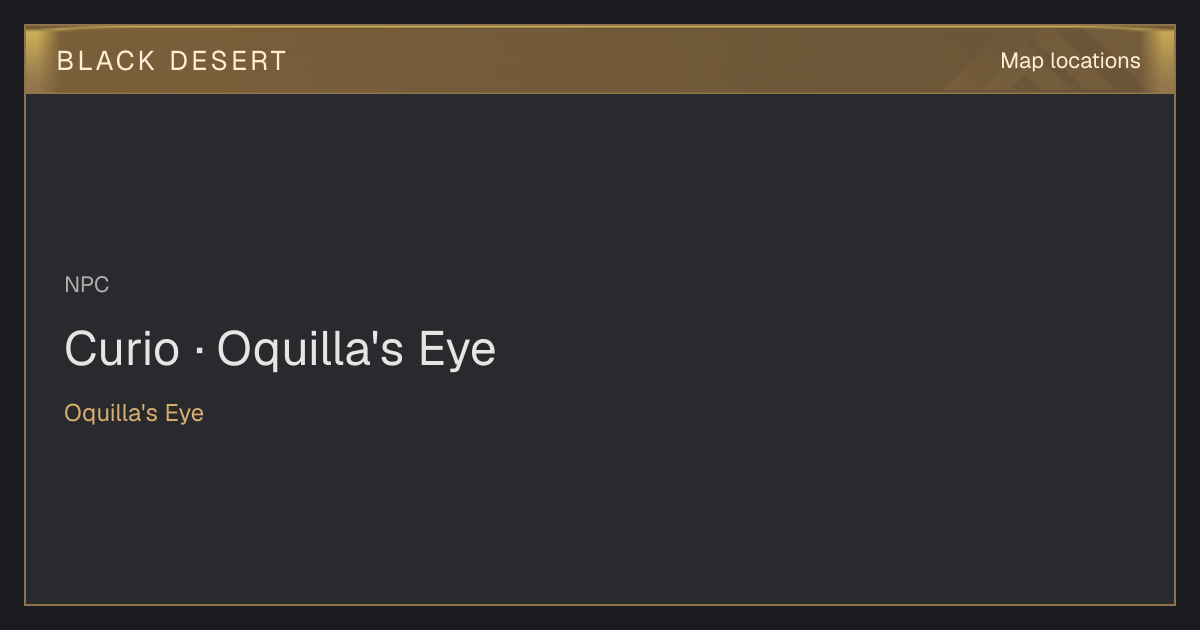Click the word DESERT in the header
Image resolution: width=1200 pixels, height=630 pixels.
coord(228,61)
